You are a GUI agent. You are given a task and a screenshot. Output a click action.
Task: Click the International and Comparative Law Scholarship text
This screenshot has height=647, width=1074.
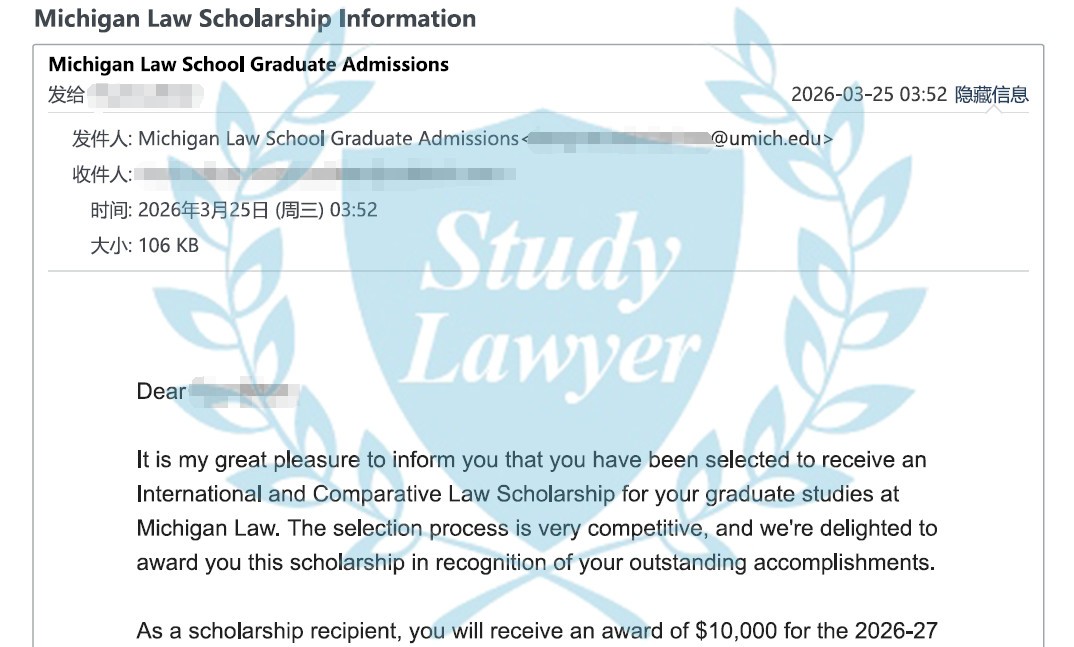tap(376, 494)
